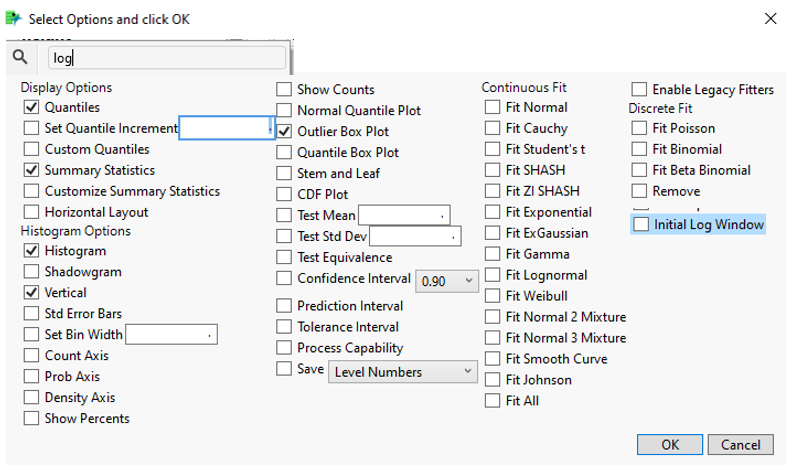
Task: Click the JMP app icon in title bar
Action: click(13, 19)
